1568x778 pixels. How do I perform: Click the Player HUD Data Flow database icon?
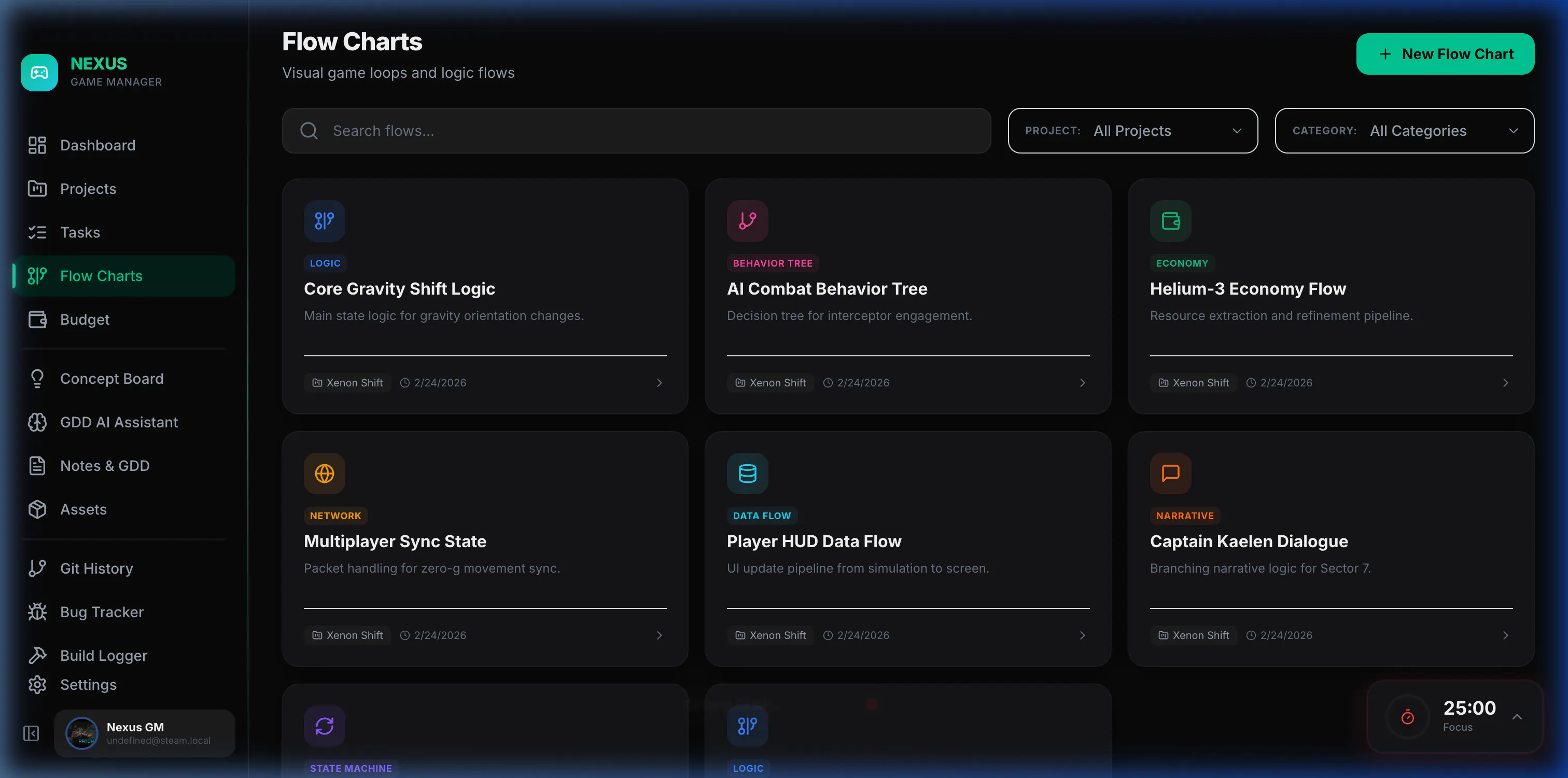pos(748,474)
